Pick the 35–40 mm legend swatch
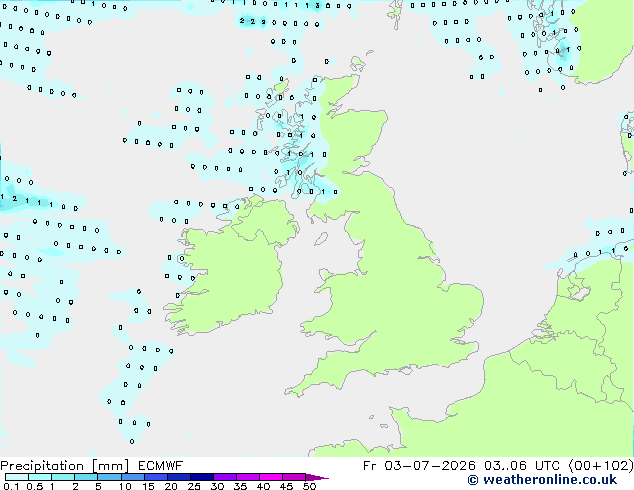The width and height of the screenshot is (634, 490). pyautogui.click(x=248, y=477)
